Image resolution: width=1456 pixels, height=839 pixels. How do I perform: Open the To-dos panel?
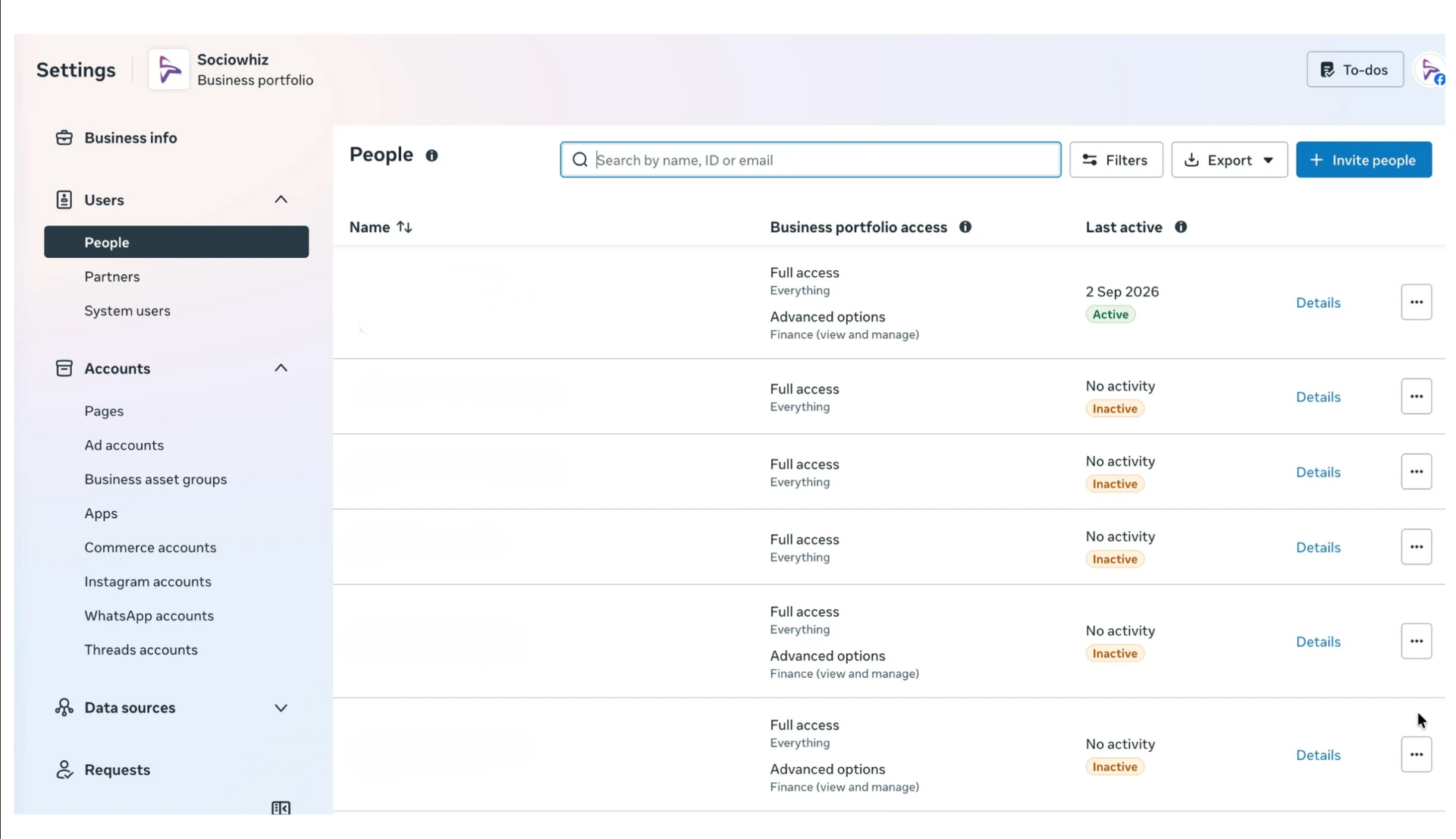click(1354, 70)
